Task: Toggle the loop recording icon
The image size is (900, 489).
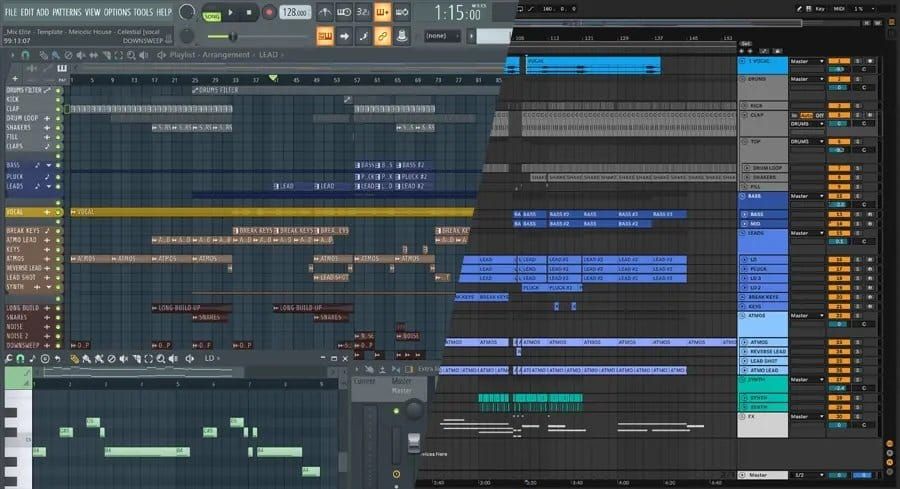Action: [x=402, y=12]
